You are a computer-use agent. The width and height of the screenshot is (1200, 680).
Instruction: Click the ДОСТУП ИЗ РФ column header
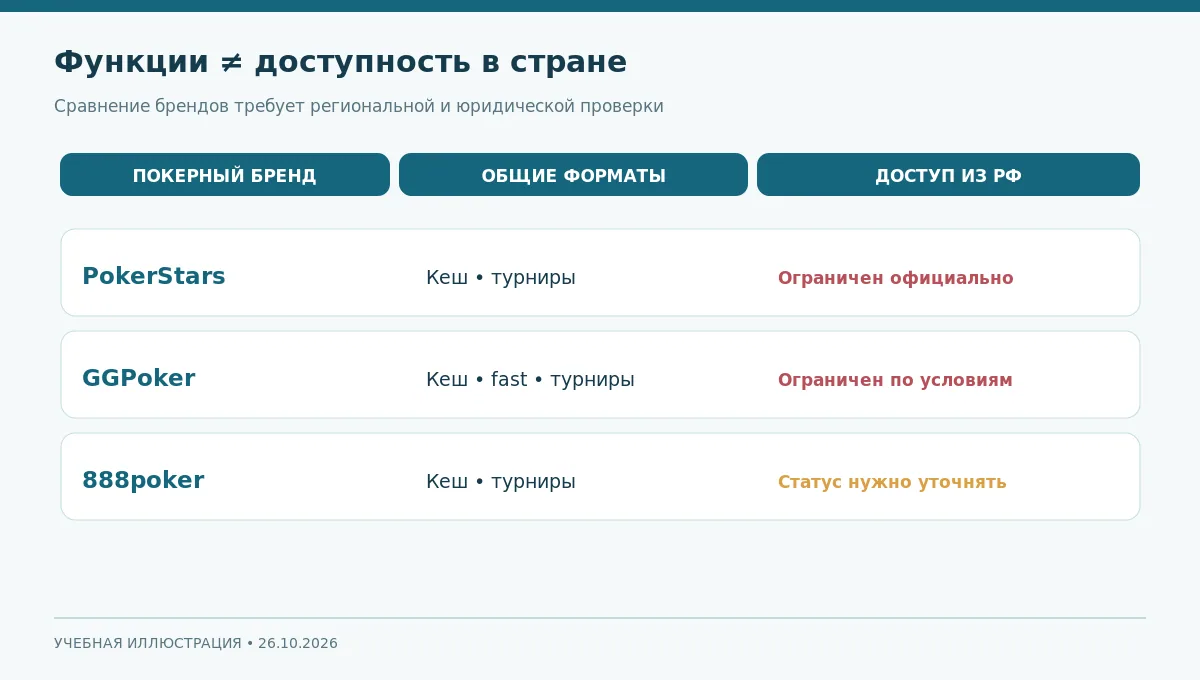coord(948,175)
